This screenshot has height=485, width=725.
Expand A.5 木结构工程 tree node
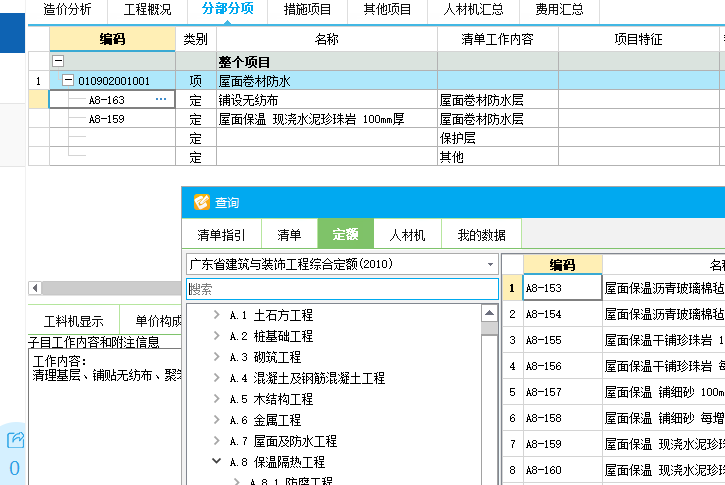click(x=216, y=399)
